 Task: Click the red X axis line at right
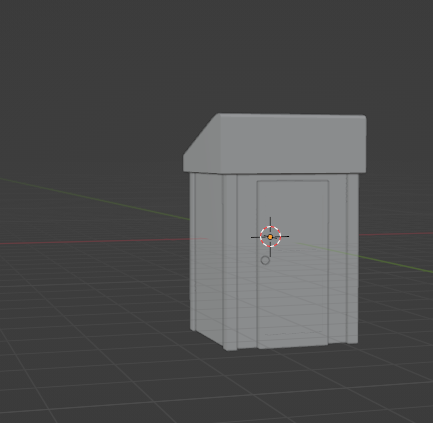[396, 234]
